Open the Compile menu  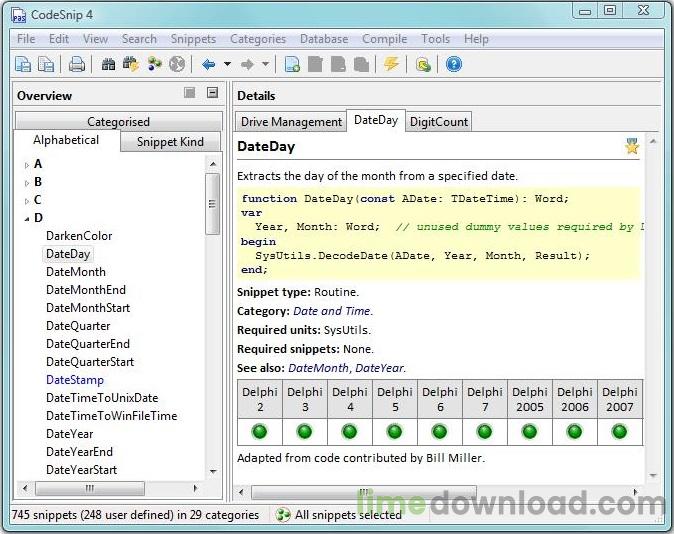pos(384,39)
